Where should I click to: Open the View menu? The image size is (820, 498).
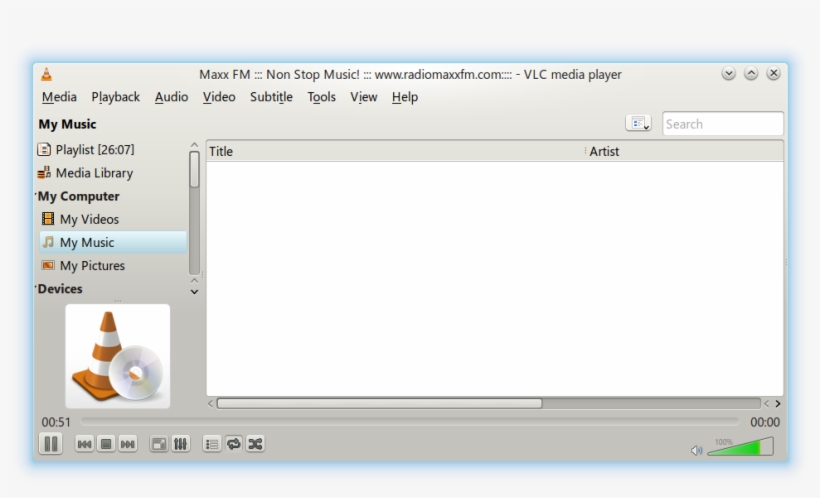point(363,97)
